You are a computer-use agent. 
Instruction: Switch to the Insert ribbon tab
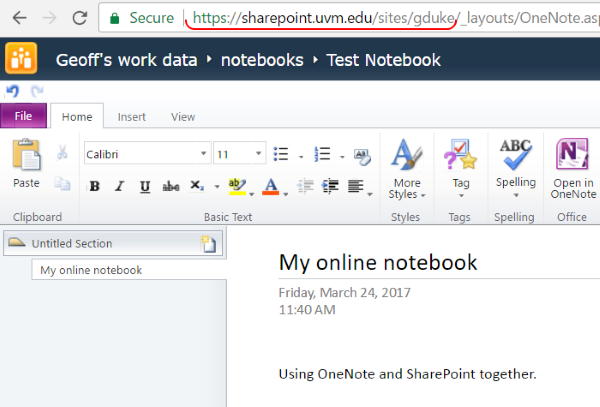132,117
